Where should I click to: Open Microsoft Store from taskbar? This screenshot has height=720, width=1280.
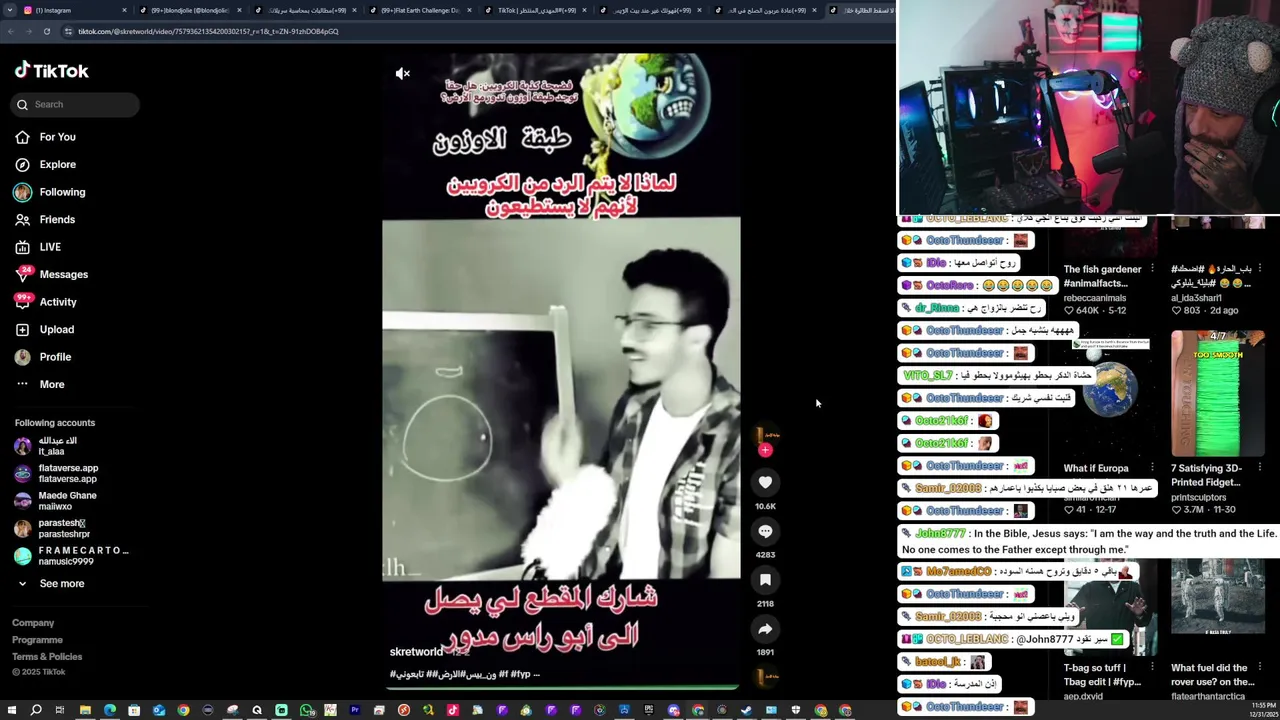click(134, 710)
